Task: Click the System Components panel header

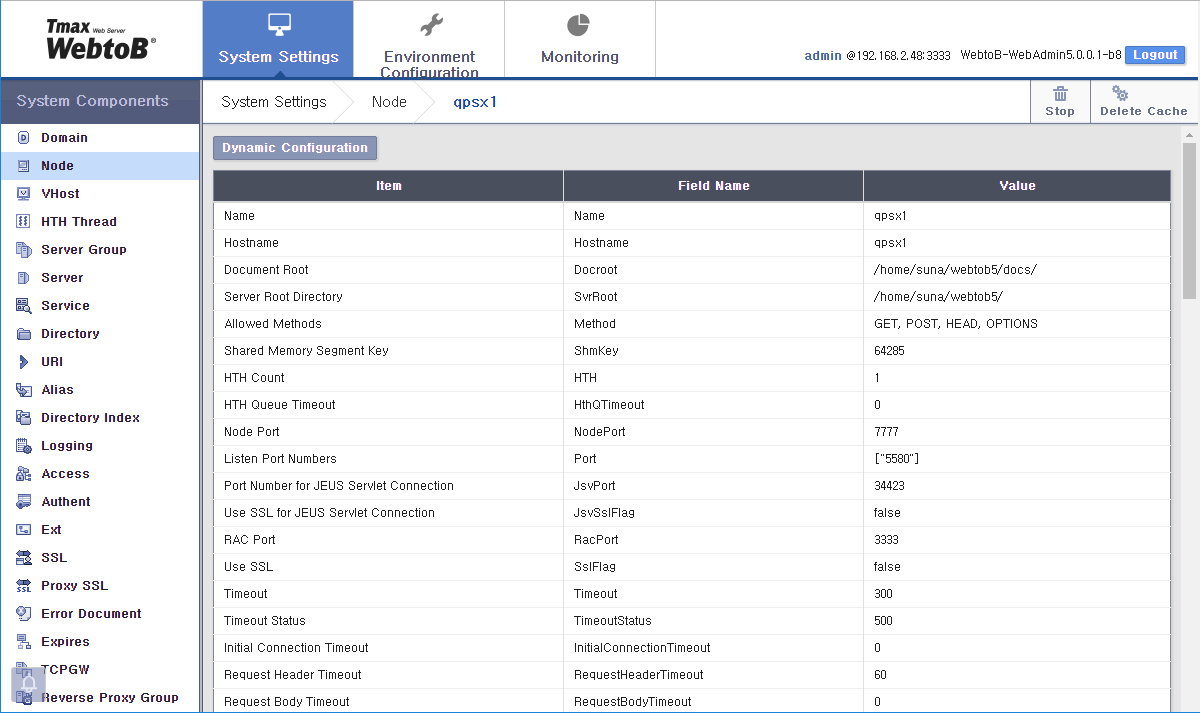Action: tap(100, 101)
